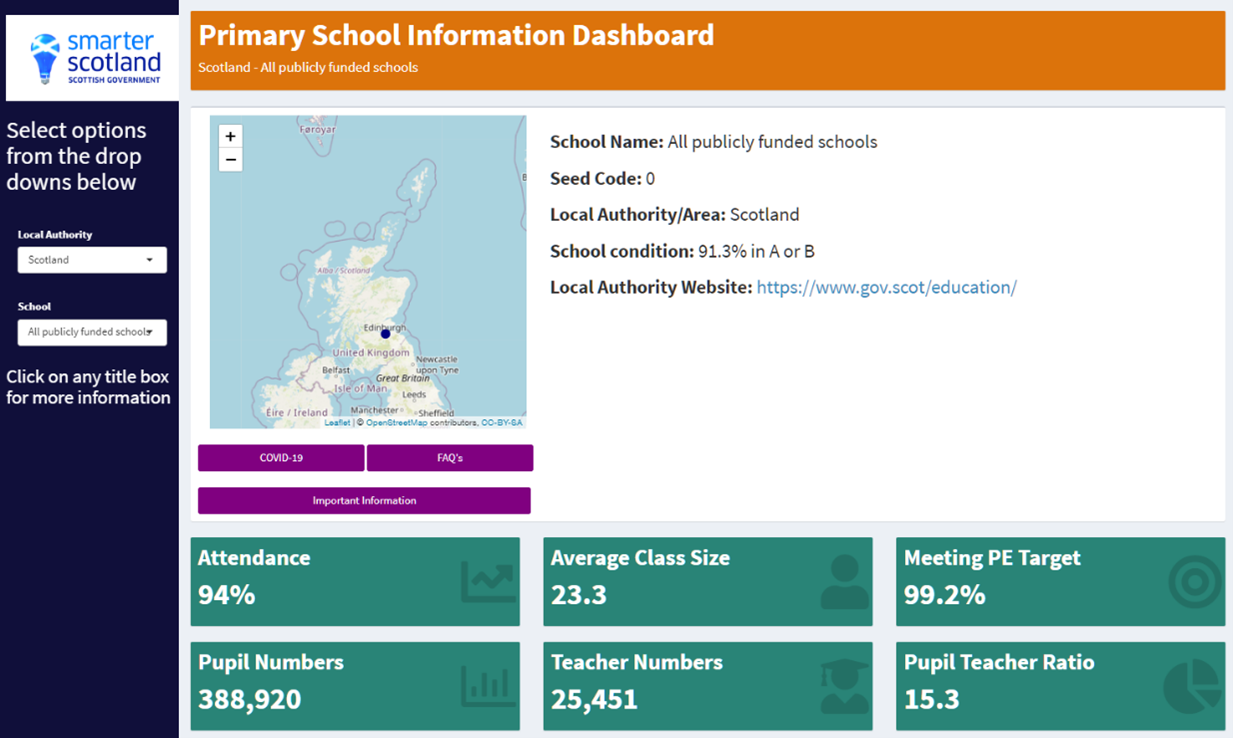Open the FAQ's button
The image size is (1233, 738).
[450, 458]
